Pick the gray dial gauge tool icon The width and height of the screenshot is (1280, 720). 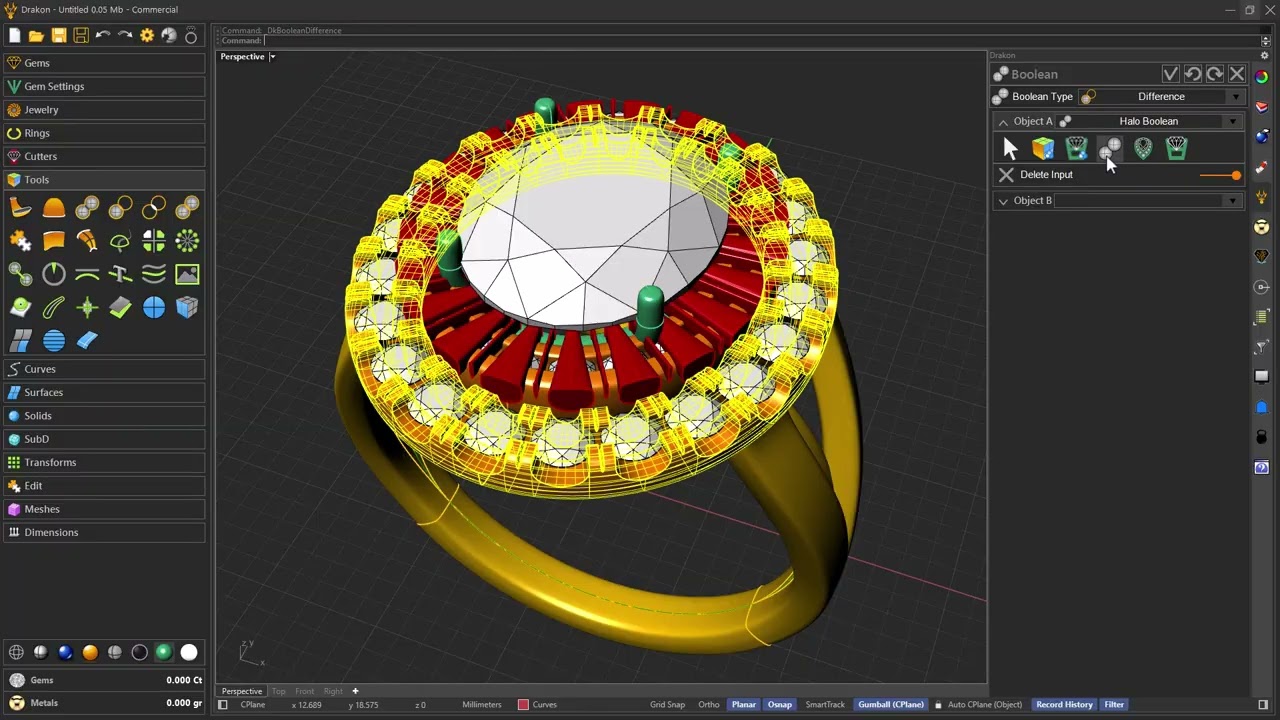coord(54,274)
